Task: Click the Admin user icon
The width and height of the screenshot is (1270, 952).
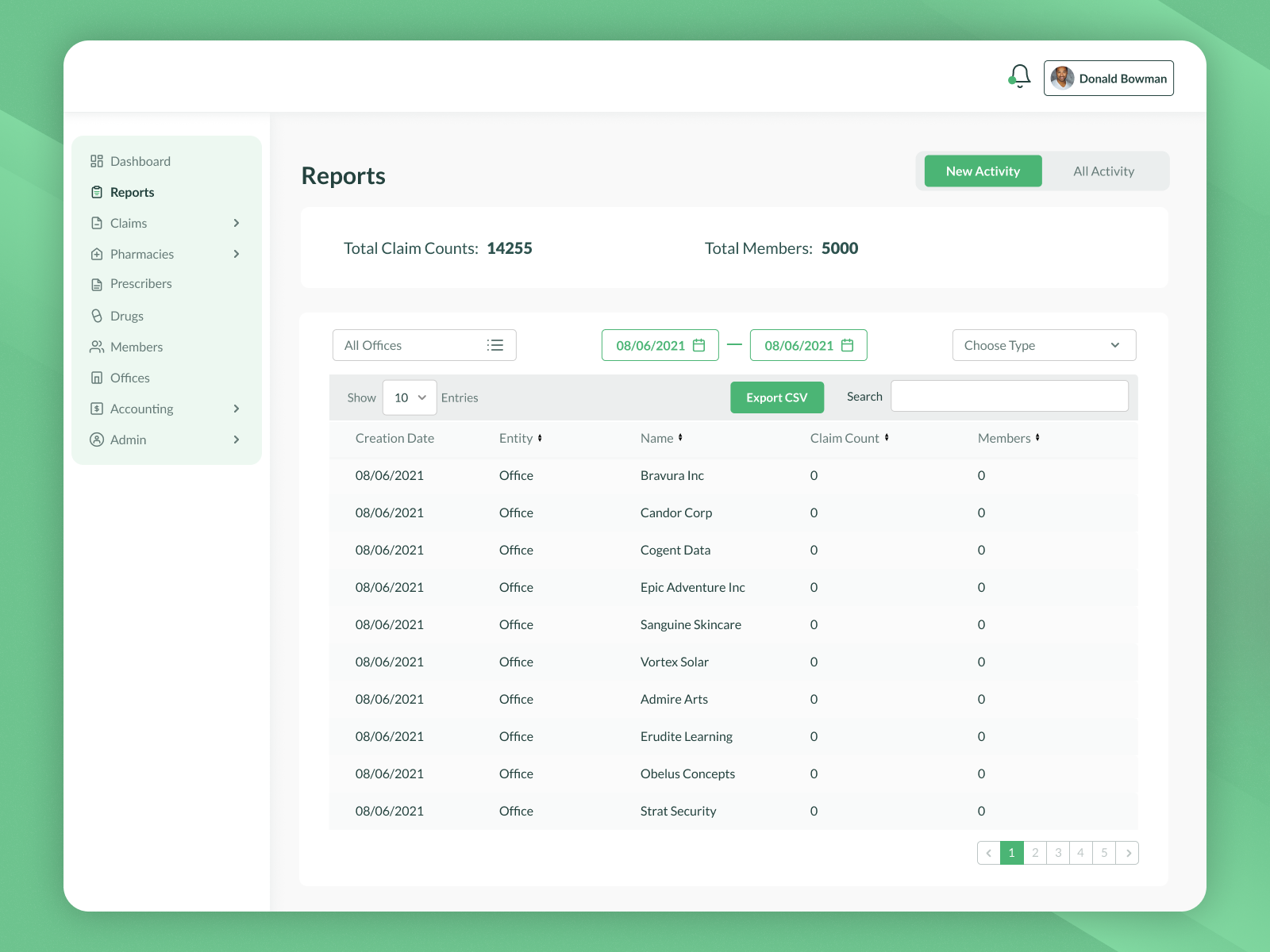Action: (x=97, y=440)
